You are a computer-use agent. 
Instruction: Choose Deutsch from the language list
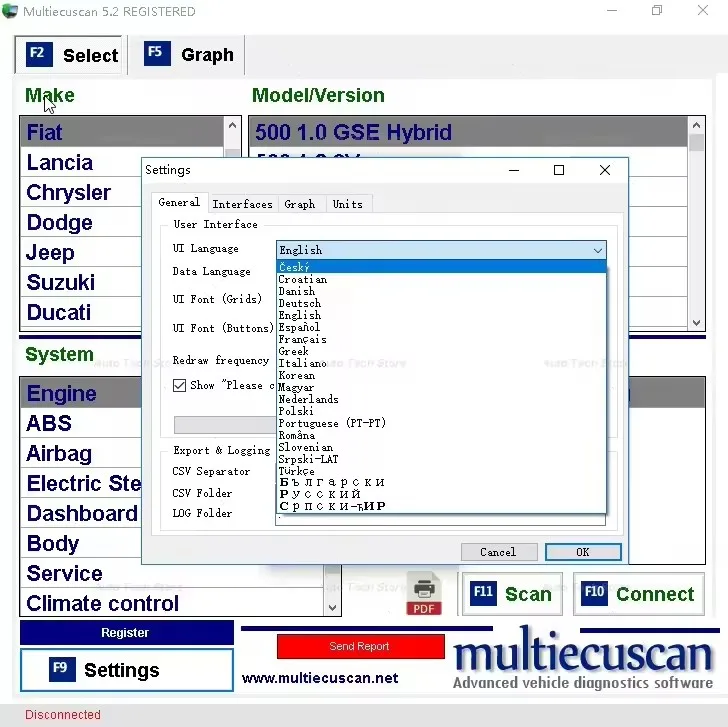coord(300,303)
